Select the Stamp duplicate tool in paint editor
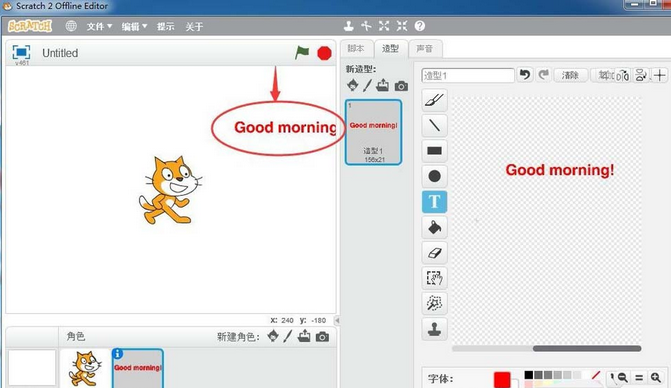This screenshot has height=388, width=671. click(434, 329)
